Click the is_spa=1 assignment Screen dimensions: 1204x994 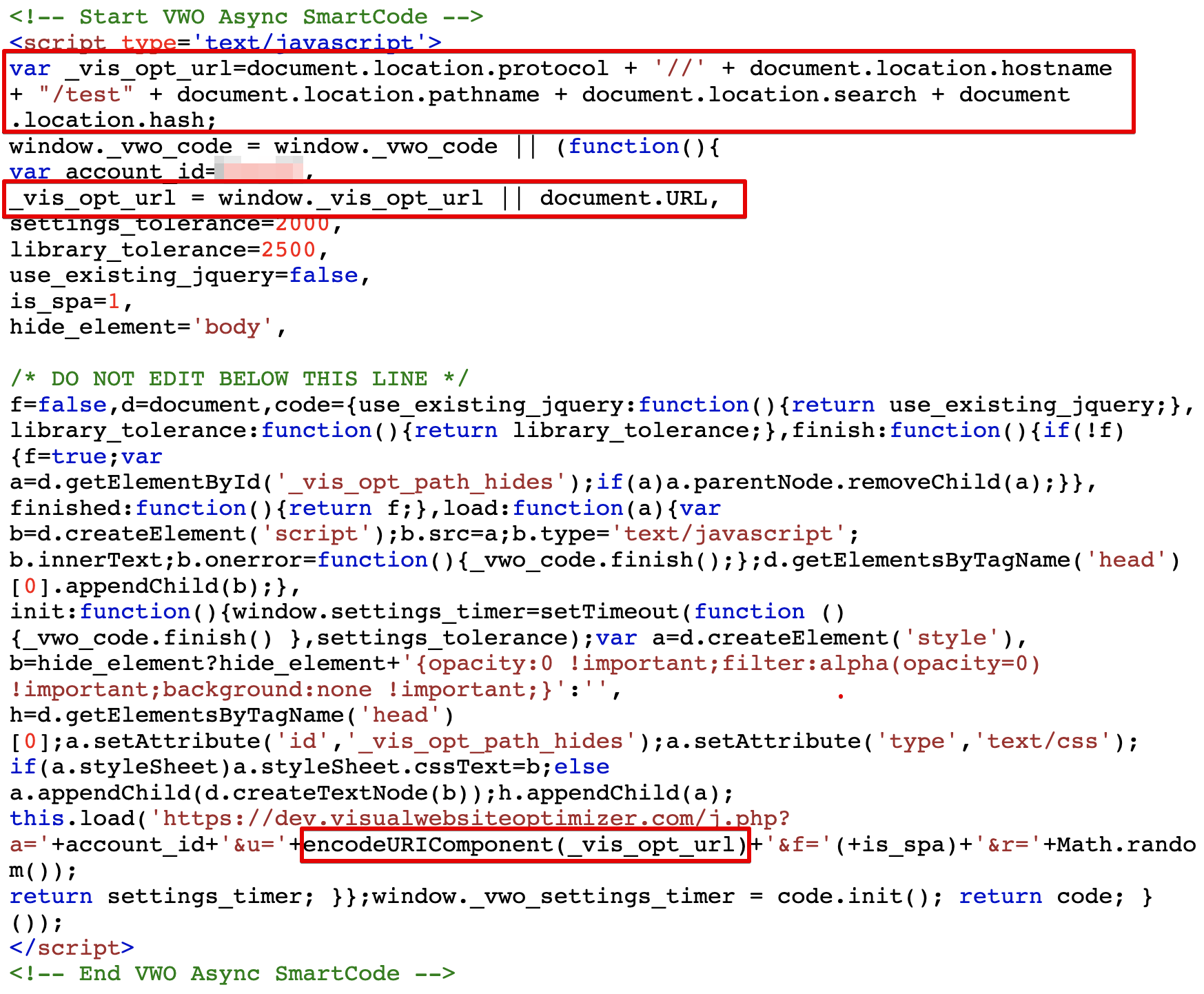(x=65, y=301)
